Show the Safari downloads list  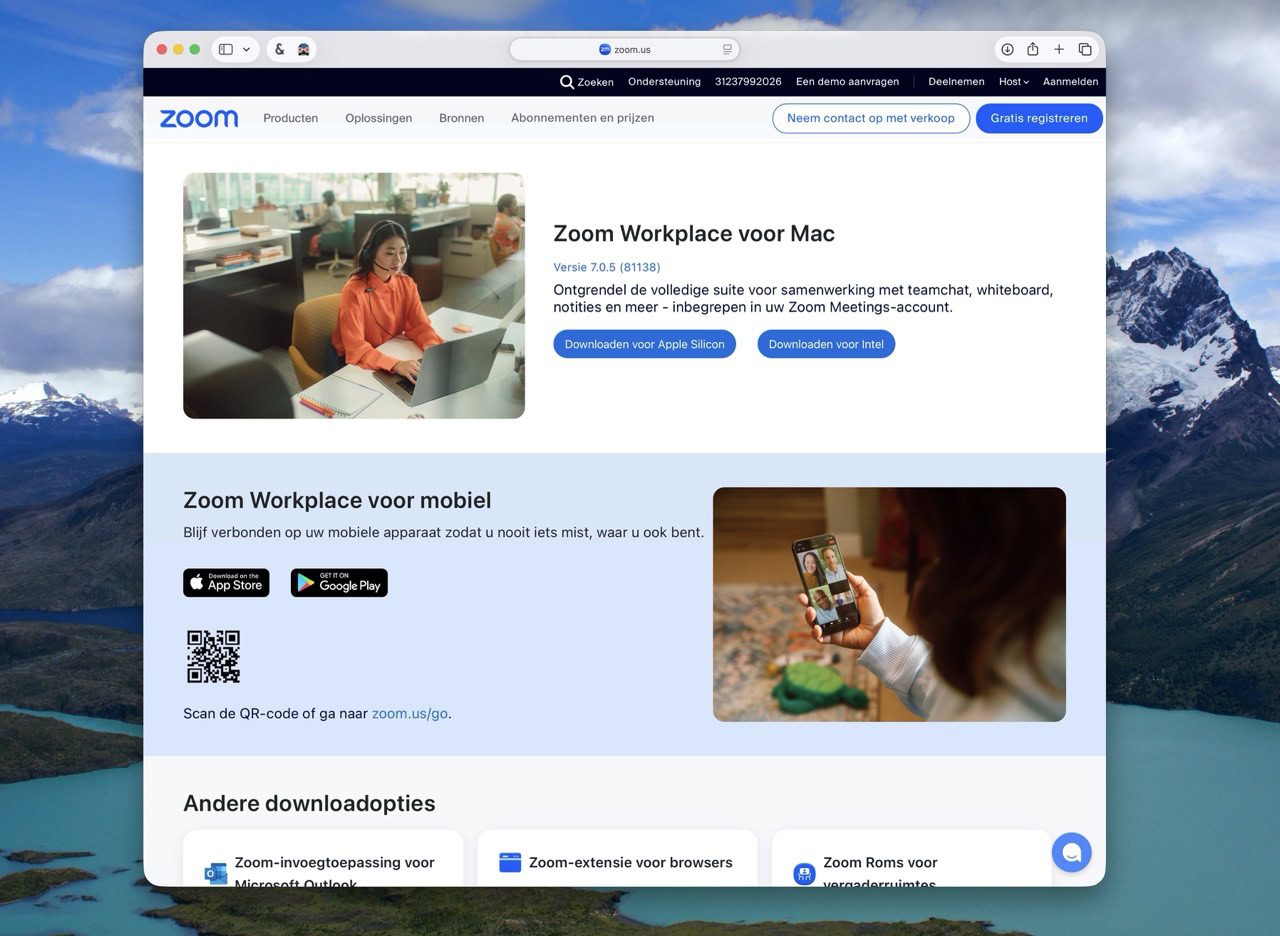1007,49
